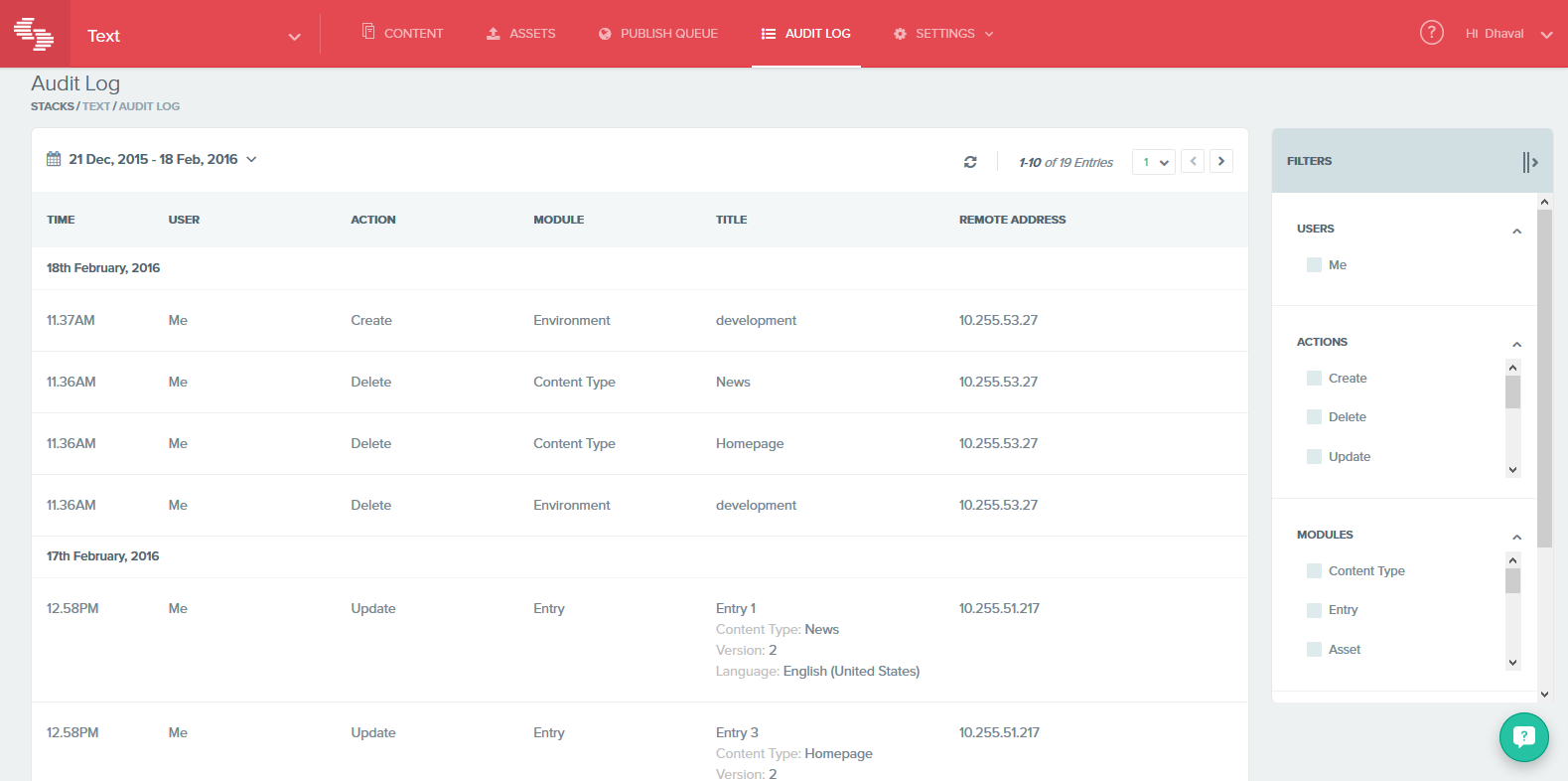This screenshot has width=1568, height=781.
Task: Follow the STACKS breadcrumb link
Action: [53, 106]
